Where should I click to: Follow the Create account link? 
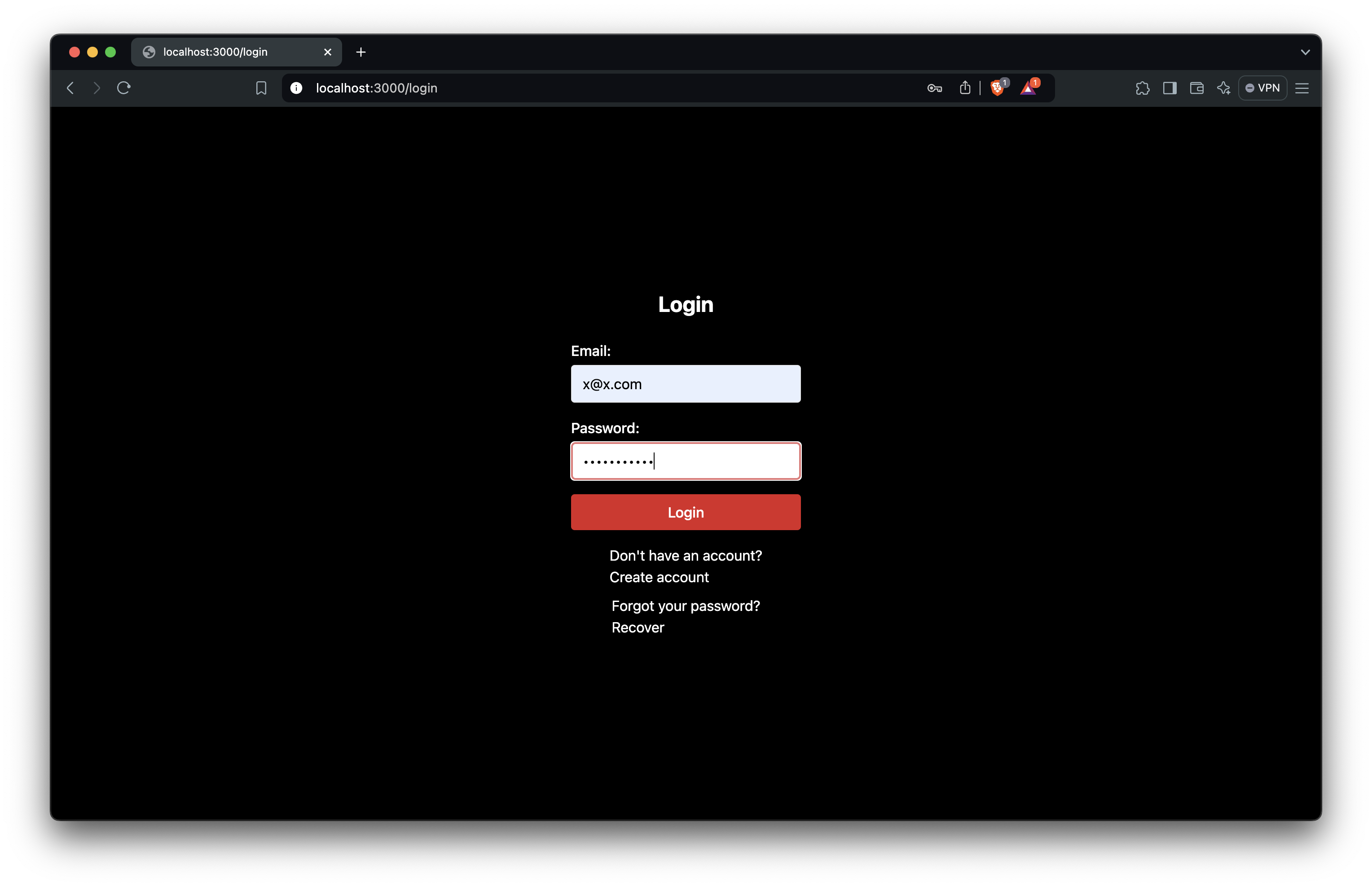pyautogui.click(x=659, y=577)
